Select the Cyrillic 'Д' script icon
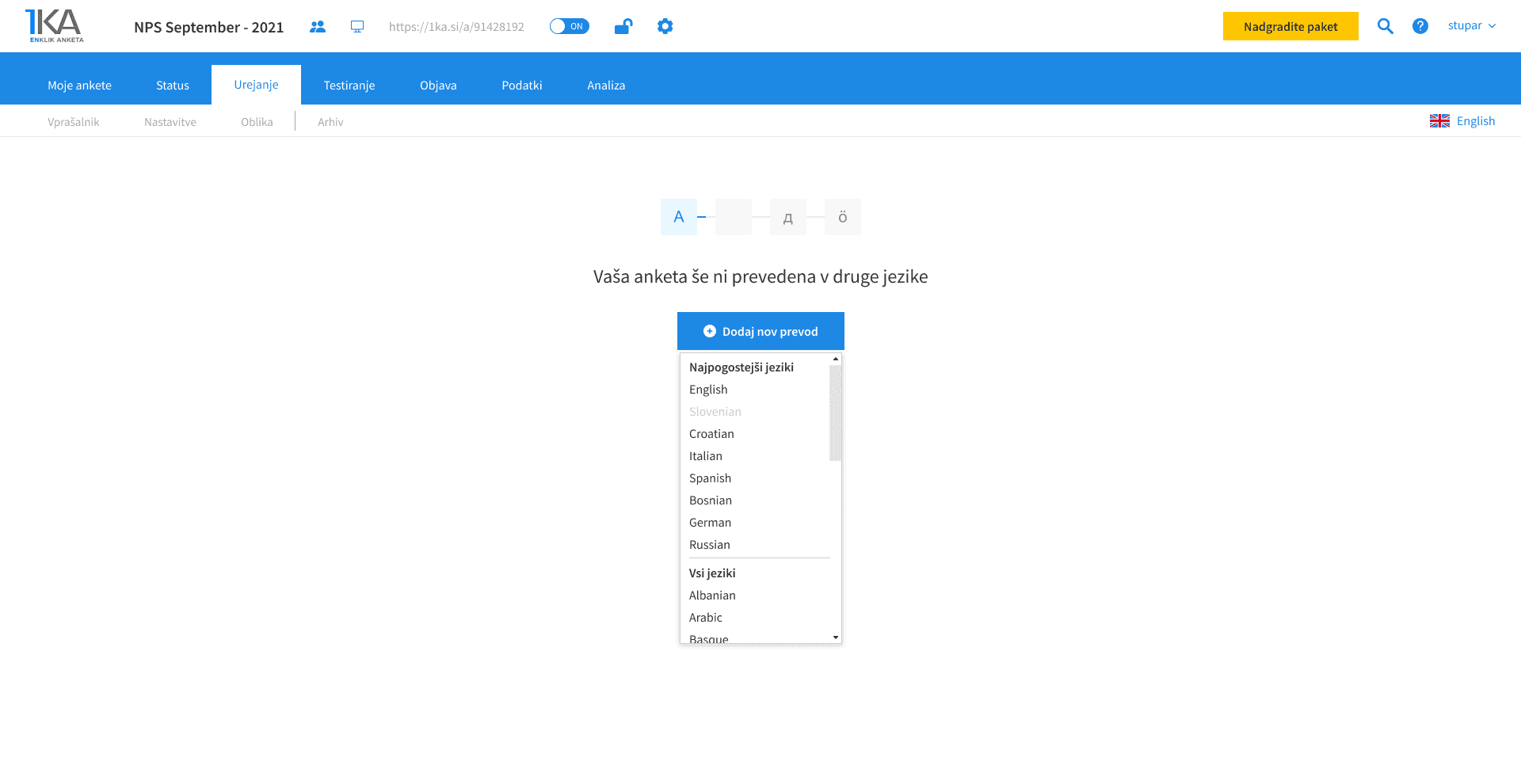 tap(787, 216)
